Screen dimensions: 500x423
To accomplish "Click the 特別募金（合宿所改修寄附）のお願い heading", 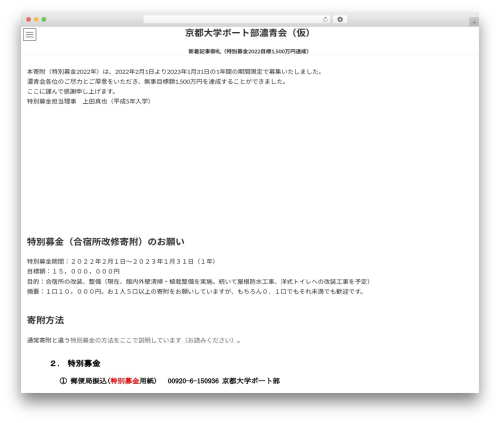I will pyautogui.click(x=106, y=242).
